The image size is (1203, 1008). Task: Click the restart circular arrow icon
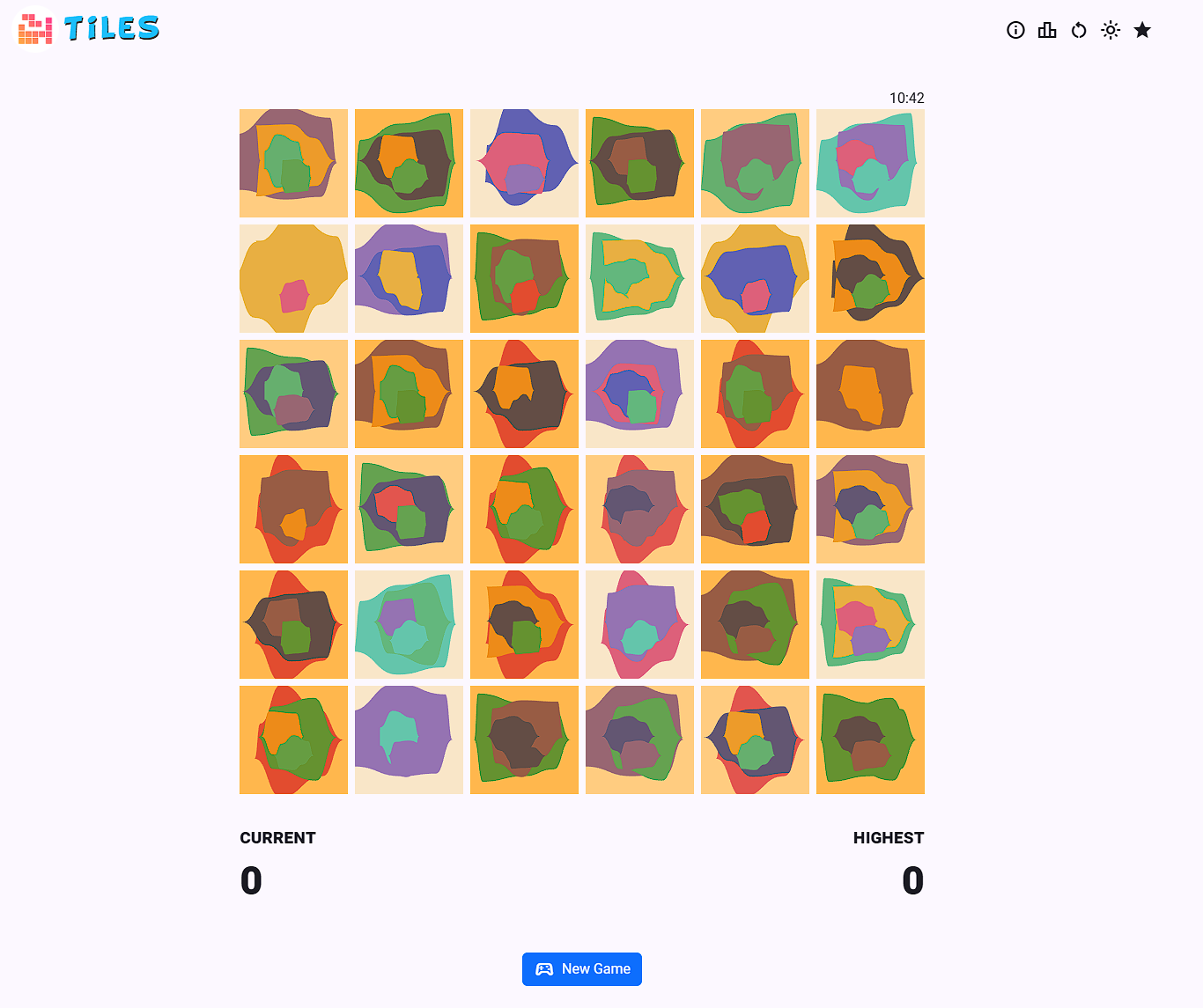[1079, 30]
